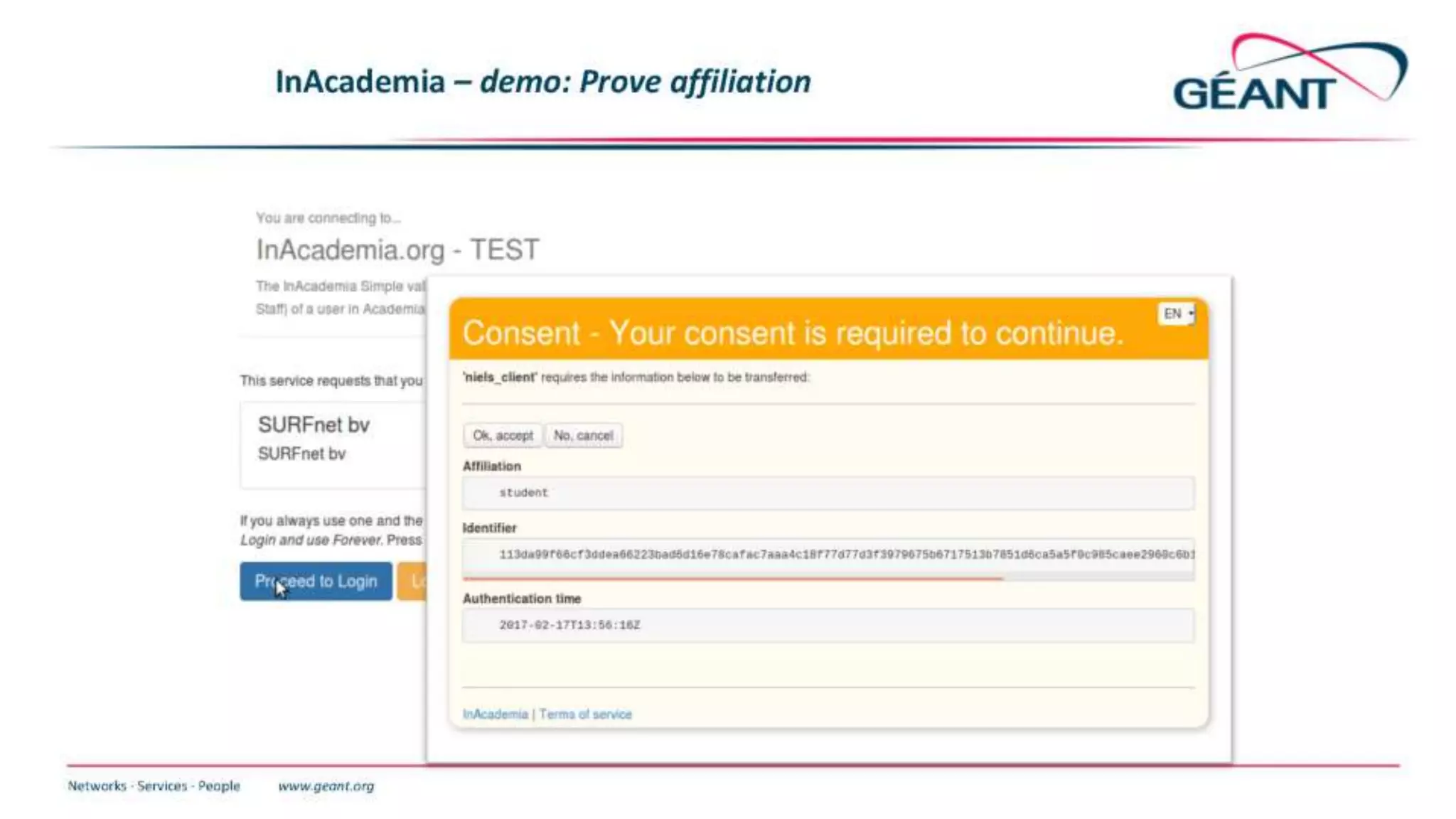This screenshot has height=819, width=1456.
Task: Click the "Login and use Forever" italic text
Action: pyautogui.click(x=311, y=540)
